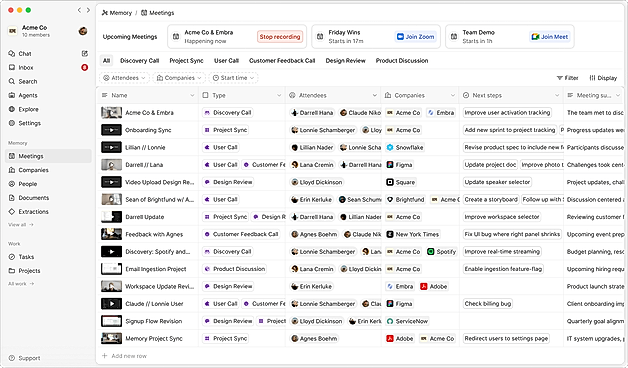Open the Projects folder icon

12,271
